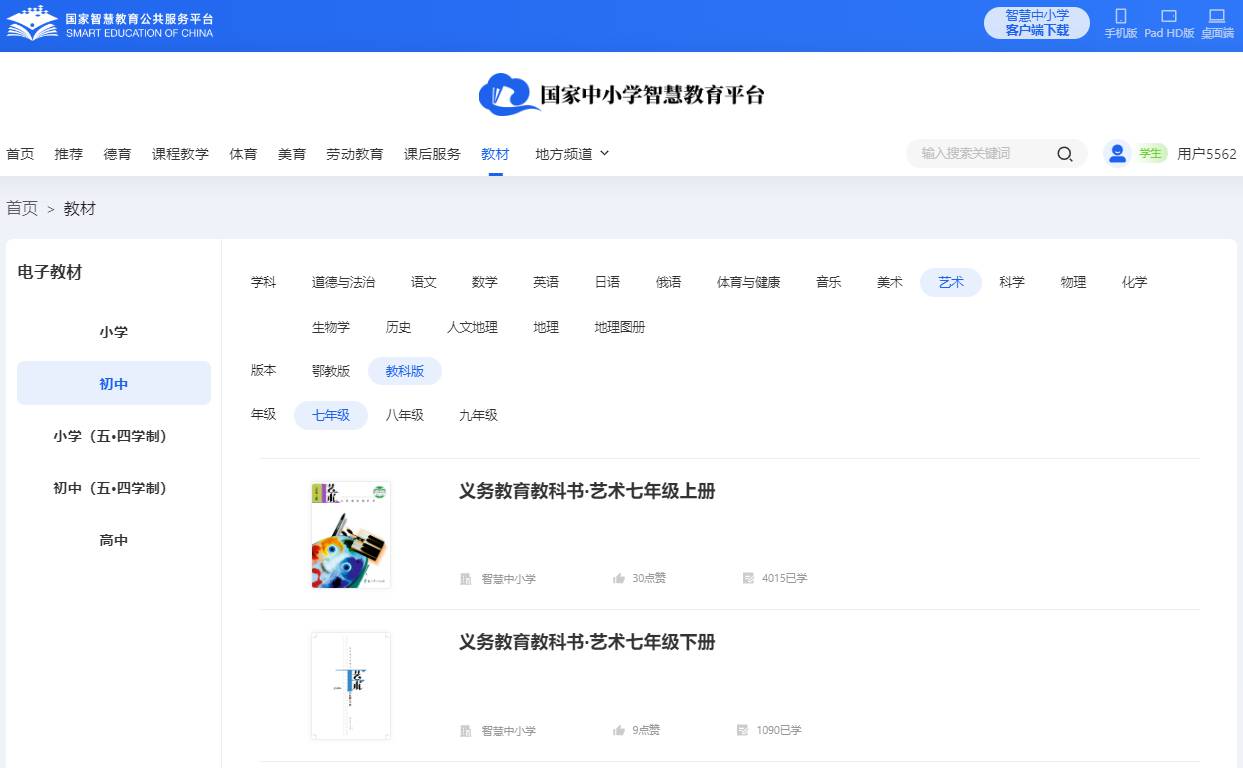Filter by subject 地理

(x=546, y=327)
